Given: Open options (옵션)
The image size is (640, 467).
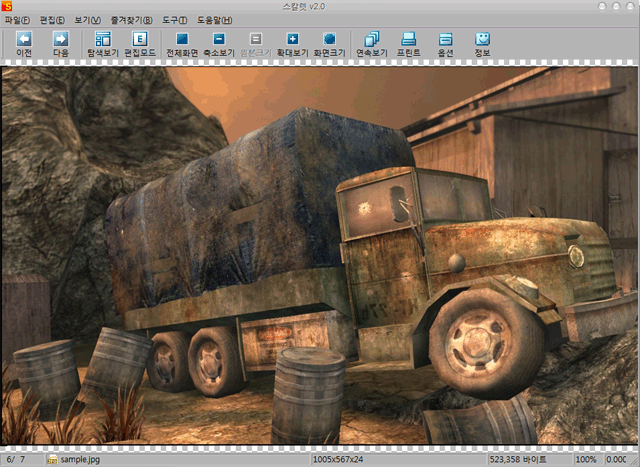Looking at the screenshot, I should click(x=445, y=44).
